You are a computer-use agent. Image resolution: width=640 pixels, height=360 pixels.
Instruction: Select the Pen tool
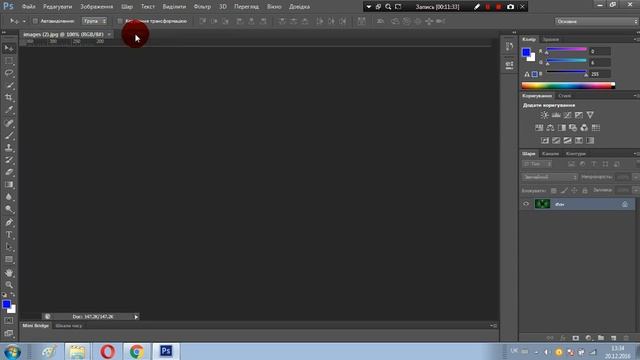[9, 222]
